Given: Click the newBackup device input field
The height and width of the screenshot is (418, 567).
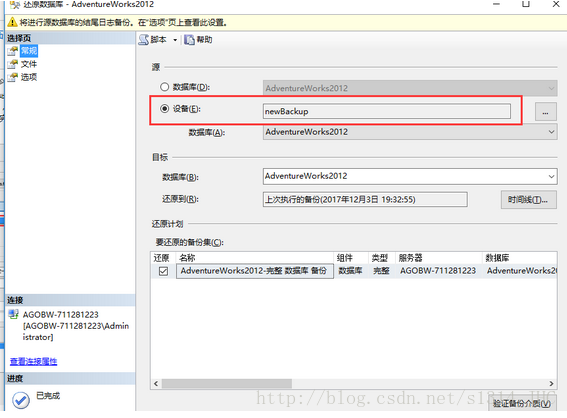Looking at the screenshot, I should 387,111.
